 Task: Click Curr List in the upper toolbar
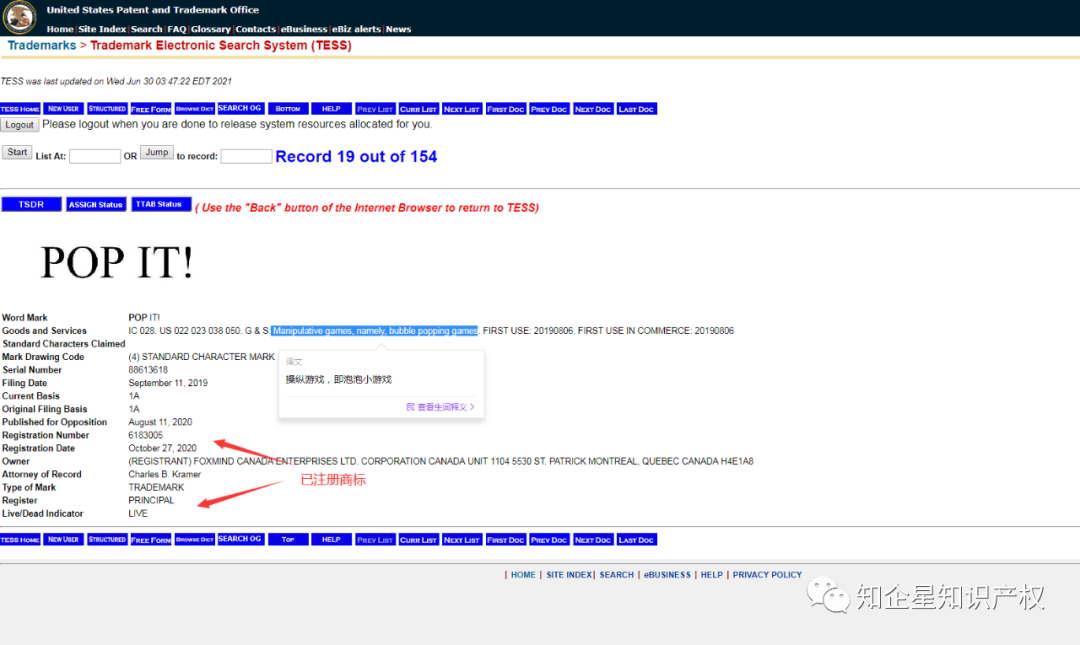pyautogui.click(x=419, y=109)
